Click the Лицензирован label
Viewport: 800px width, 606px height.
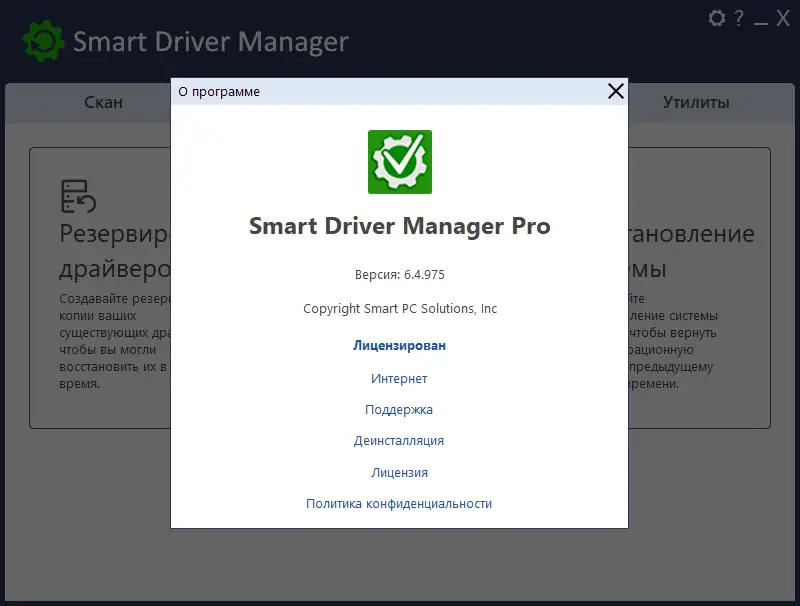398,345
